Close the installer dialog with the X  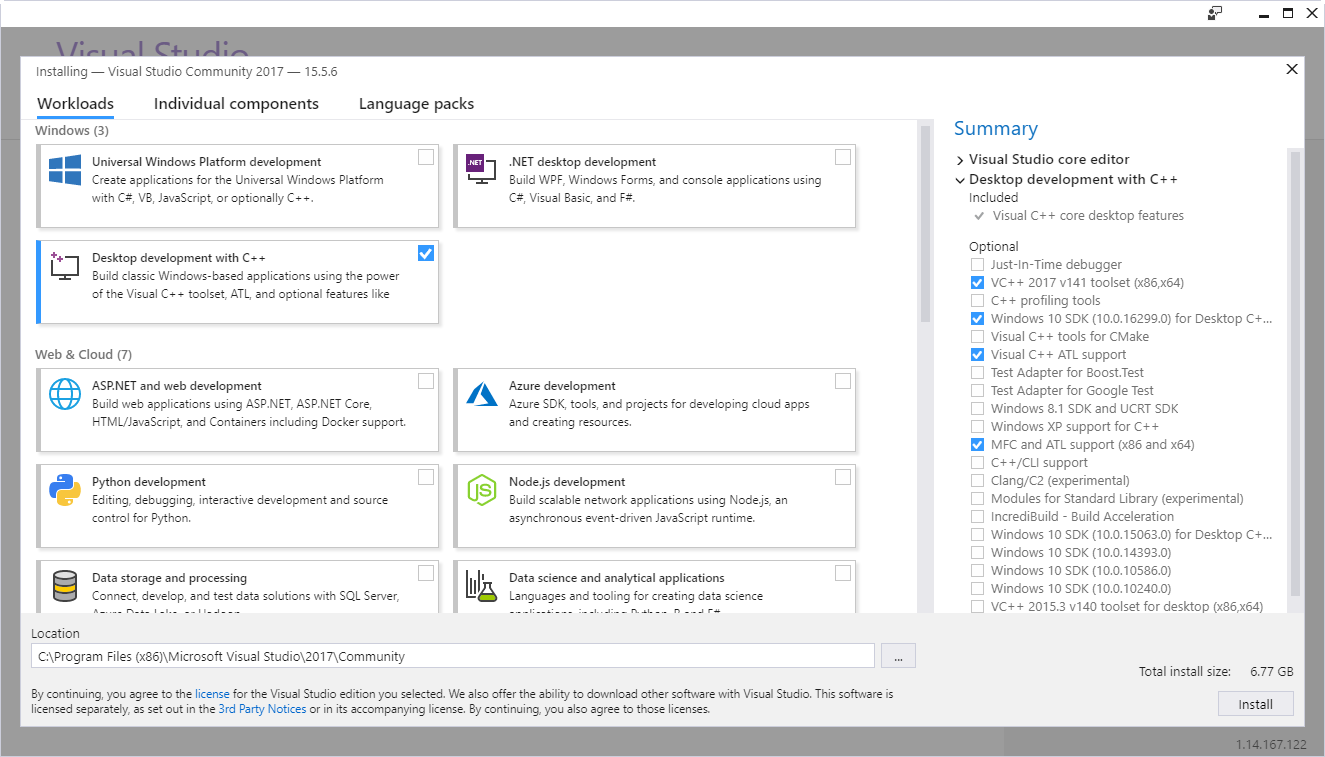[1292, 69]
